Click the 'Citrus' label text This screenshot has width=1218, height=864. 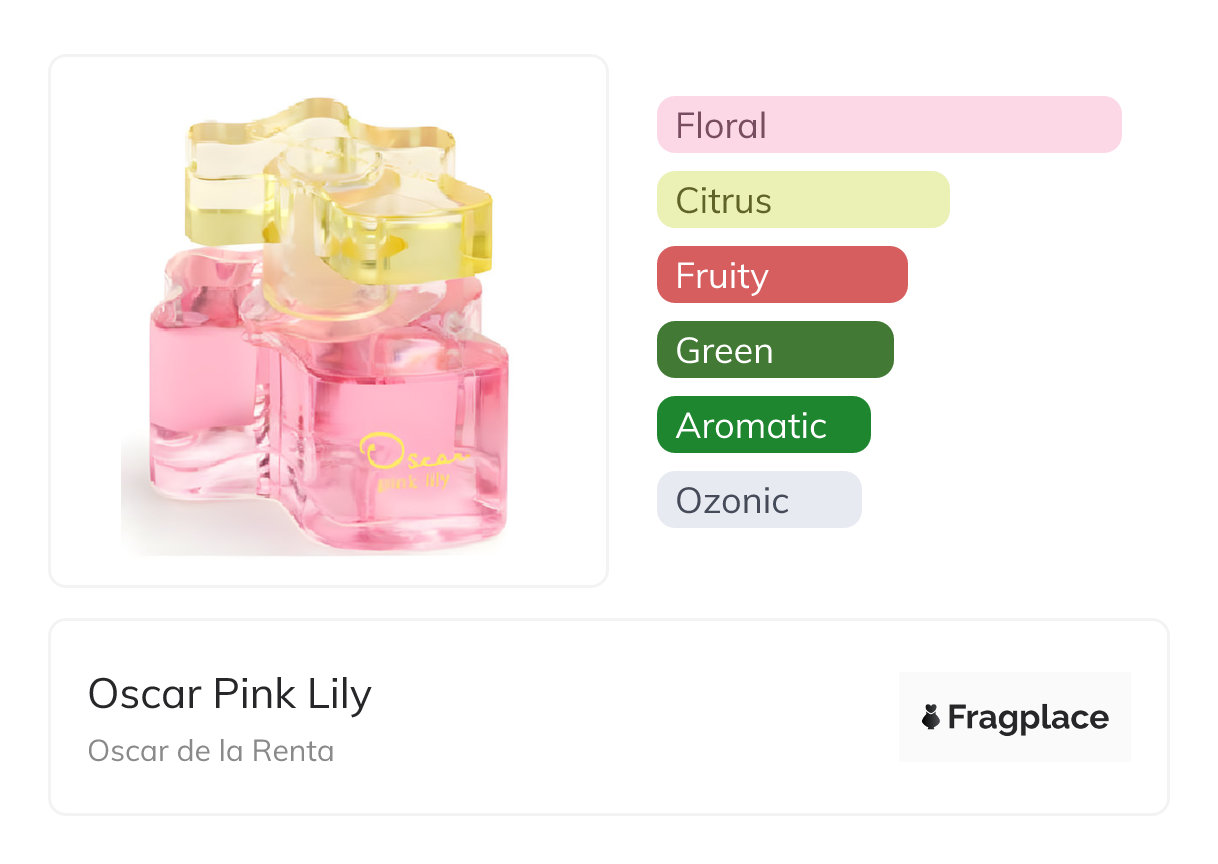(723, 201)
